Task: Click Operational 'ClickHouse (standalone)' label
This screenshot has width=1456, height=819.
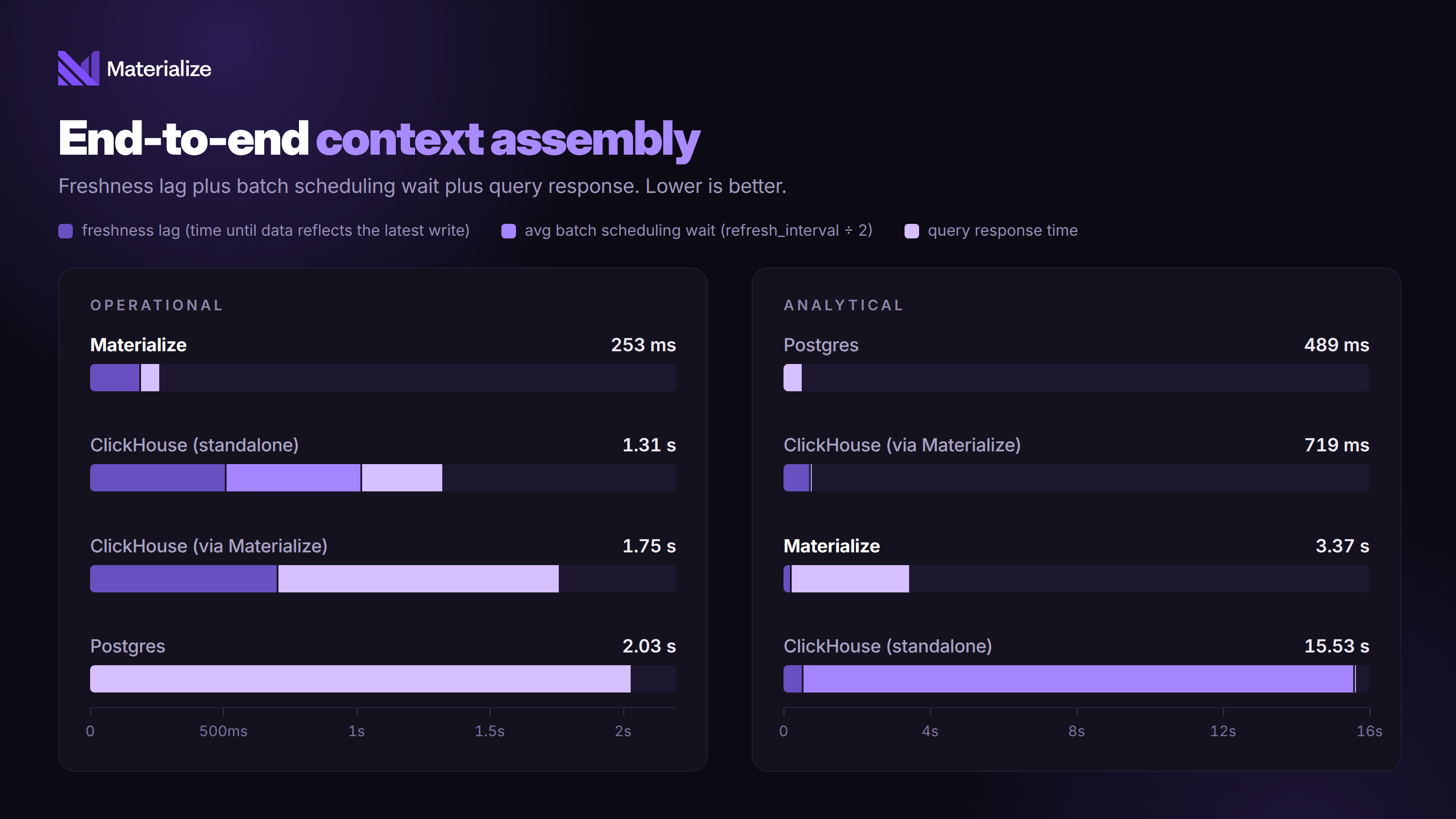Action: click(x=194, y=445)
